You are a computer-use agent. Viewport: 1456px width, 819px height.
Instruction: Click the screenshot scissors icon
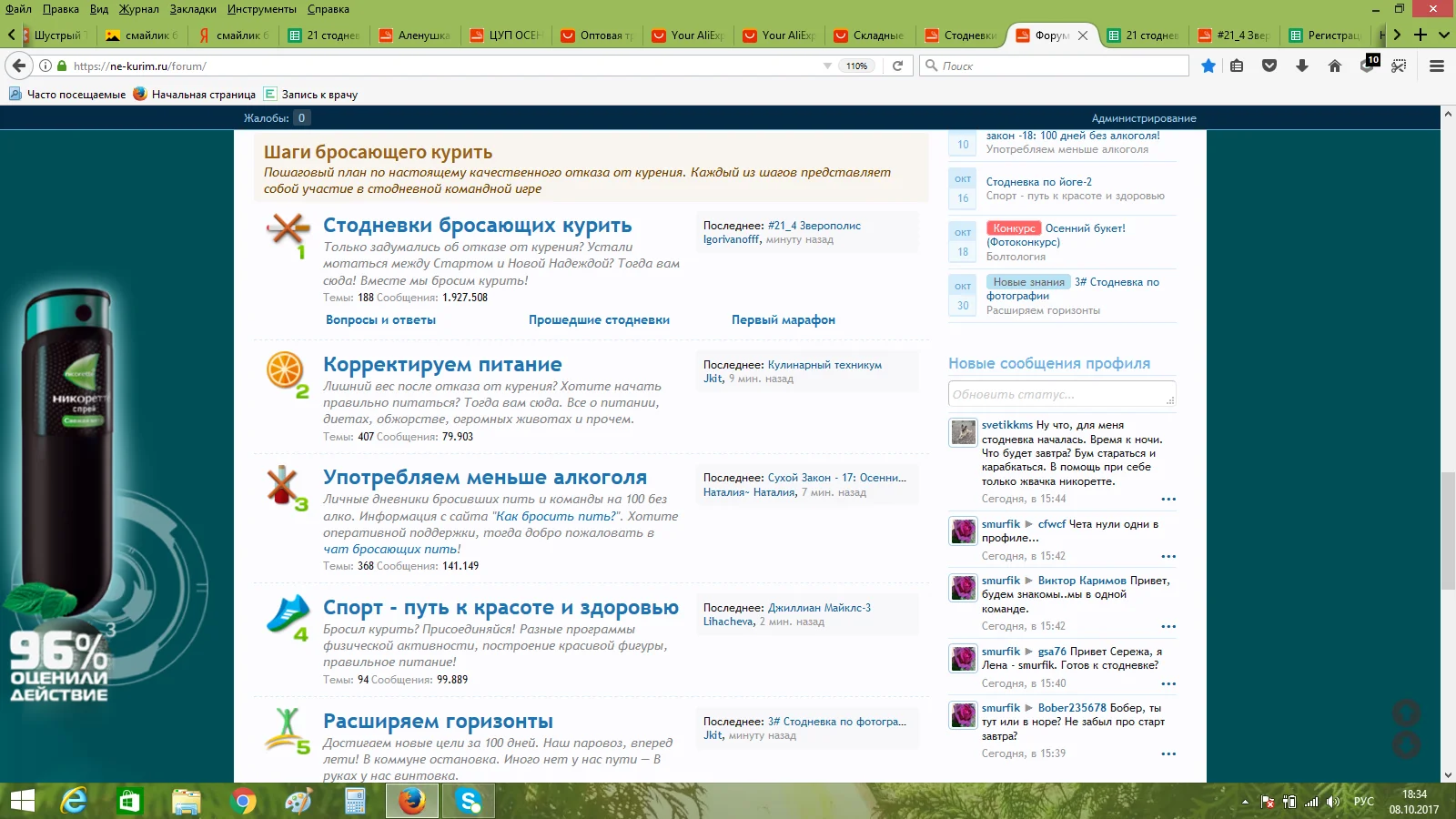pos(1399,66)
